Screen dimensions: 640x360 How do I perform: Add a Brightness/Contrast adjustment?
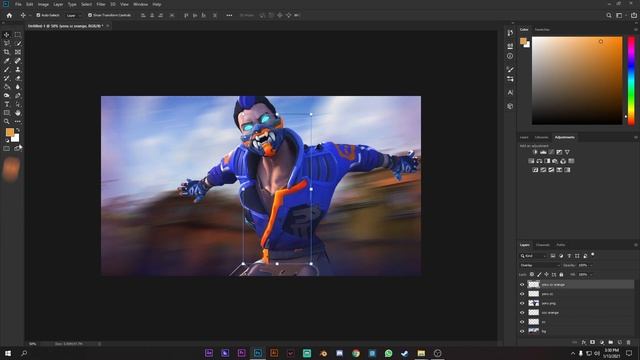coord(535,152)
